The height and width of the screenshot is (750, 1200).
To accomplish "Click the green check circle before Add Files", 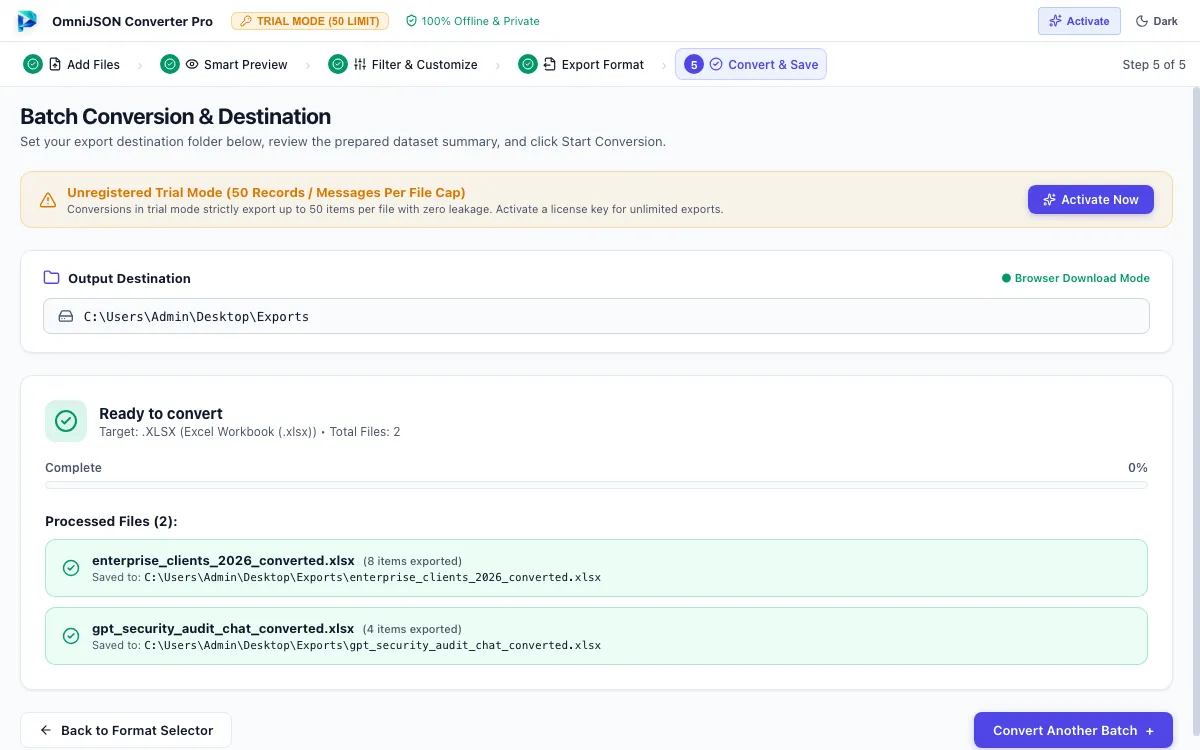I will click(33, 64).
